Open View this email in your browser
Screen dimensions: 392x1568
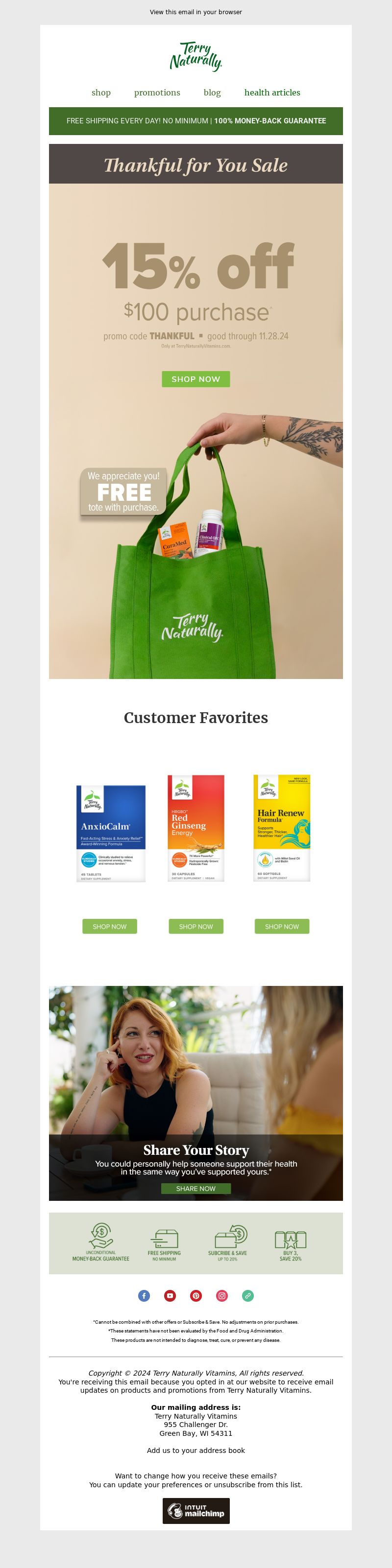pyautogui.click(x=196, y=12)
